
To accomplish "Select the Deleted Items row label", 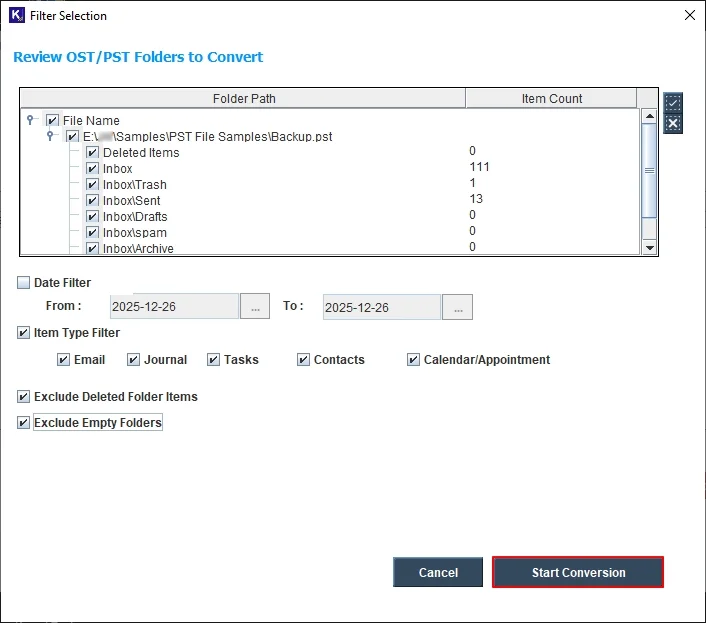I will 141,153.
